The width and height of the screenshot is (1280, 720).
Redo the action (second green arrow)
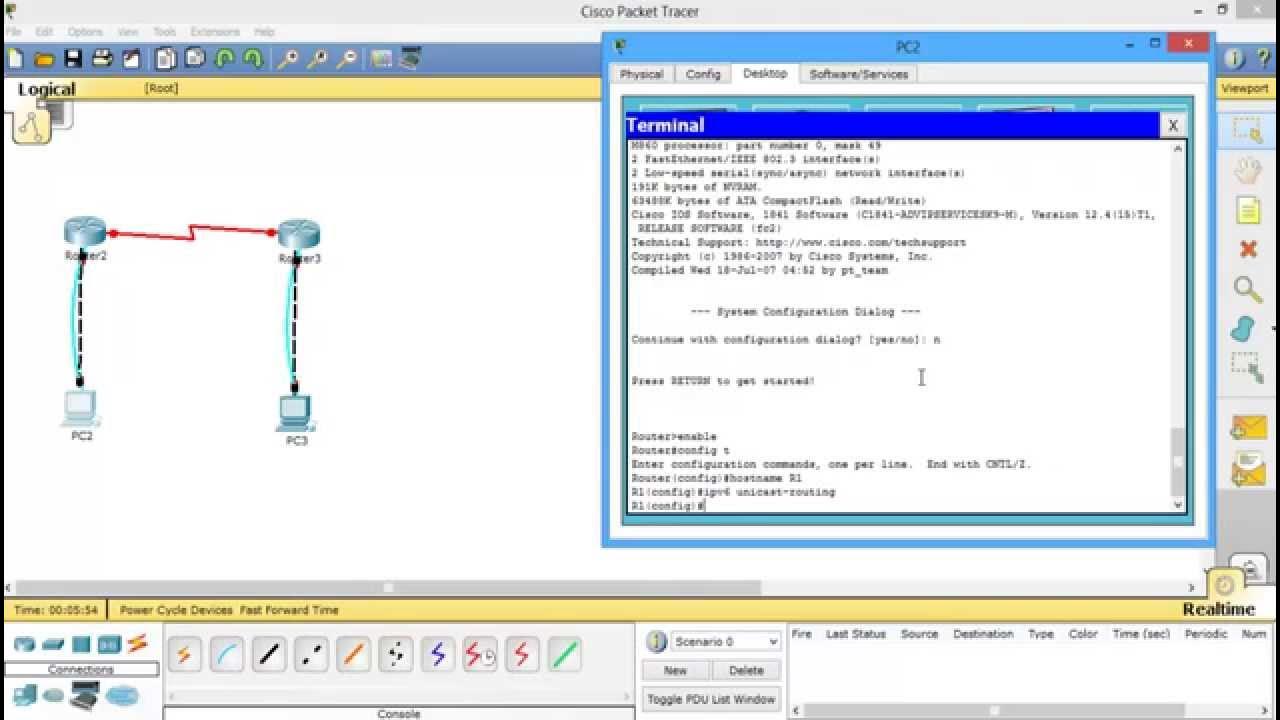pos(253,59)
